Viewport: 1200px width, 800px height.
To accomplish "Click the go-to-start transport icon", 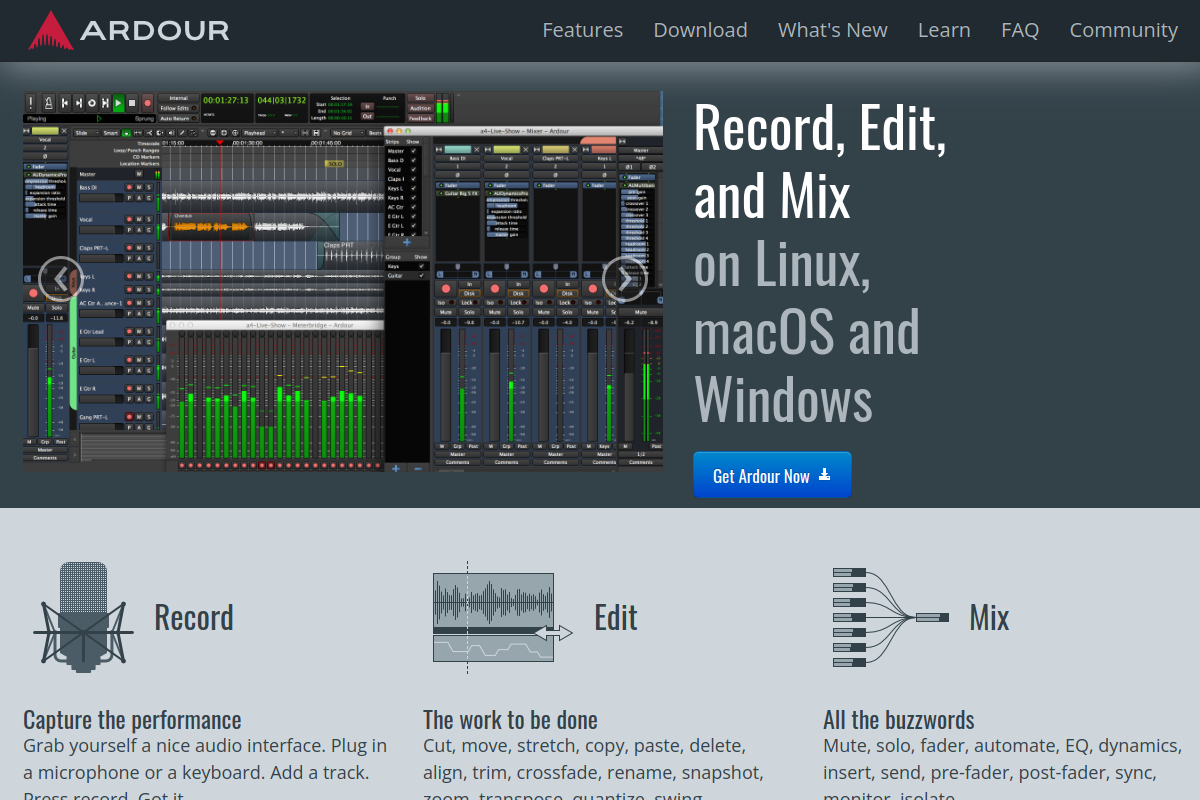I will pyautogui.click(x=65, y=103).
